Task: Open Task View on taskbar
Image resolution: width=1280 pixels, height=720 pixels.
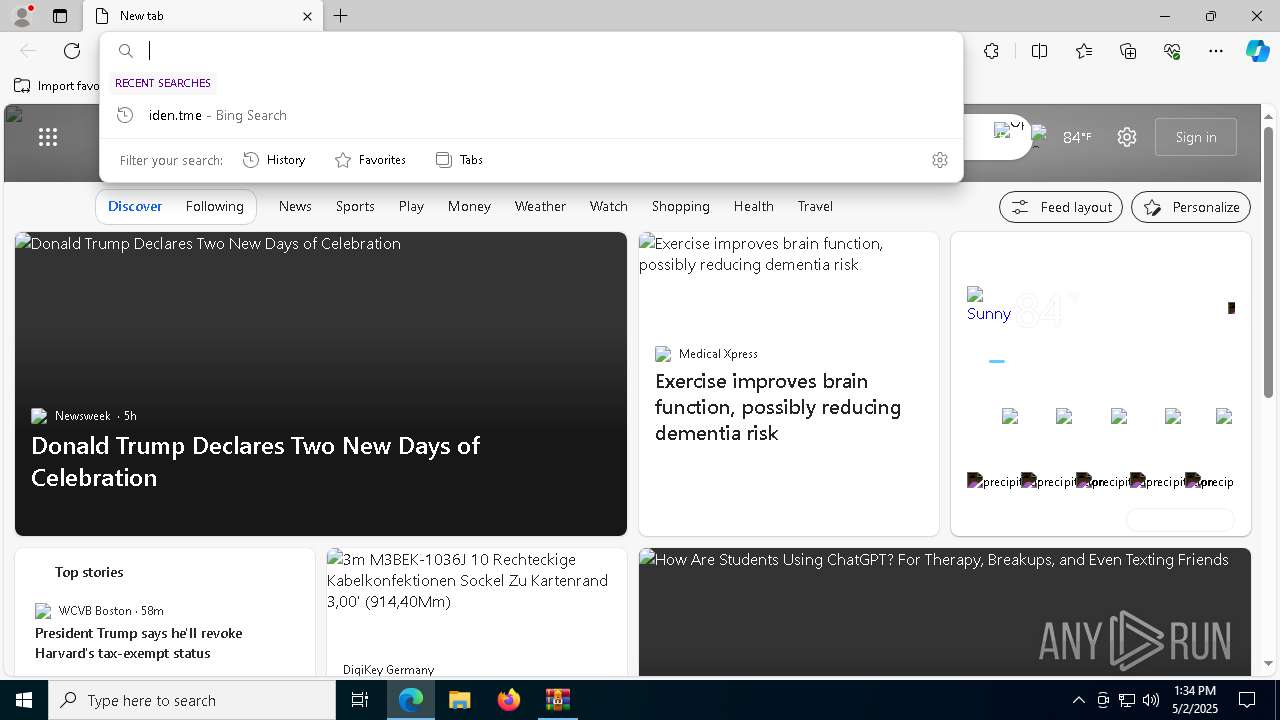Action: point(360,700)
